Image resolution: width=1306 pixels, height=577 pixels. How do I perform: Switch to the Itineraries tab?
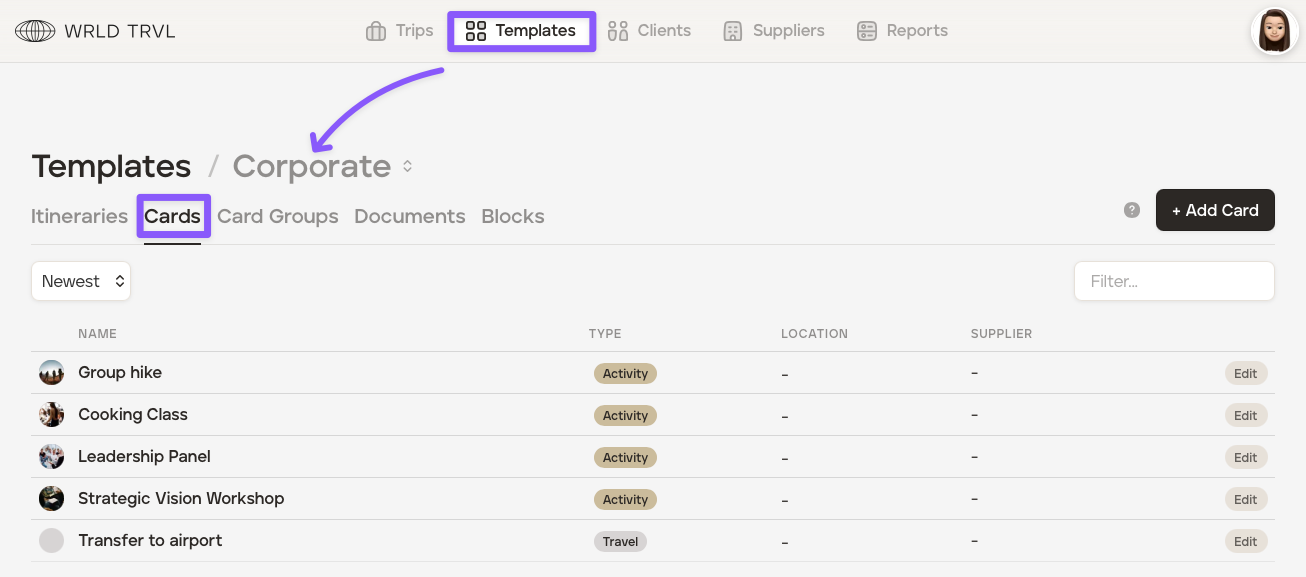pyautogui.click(x=79, y=216)
